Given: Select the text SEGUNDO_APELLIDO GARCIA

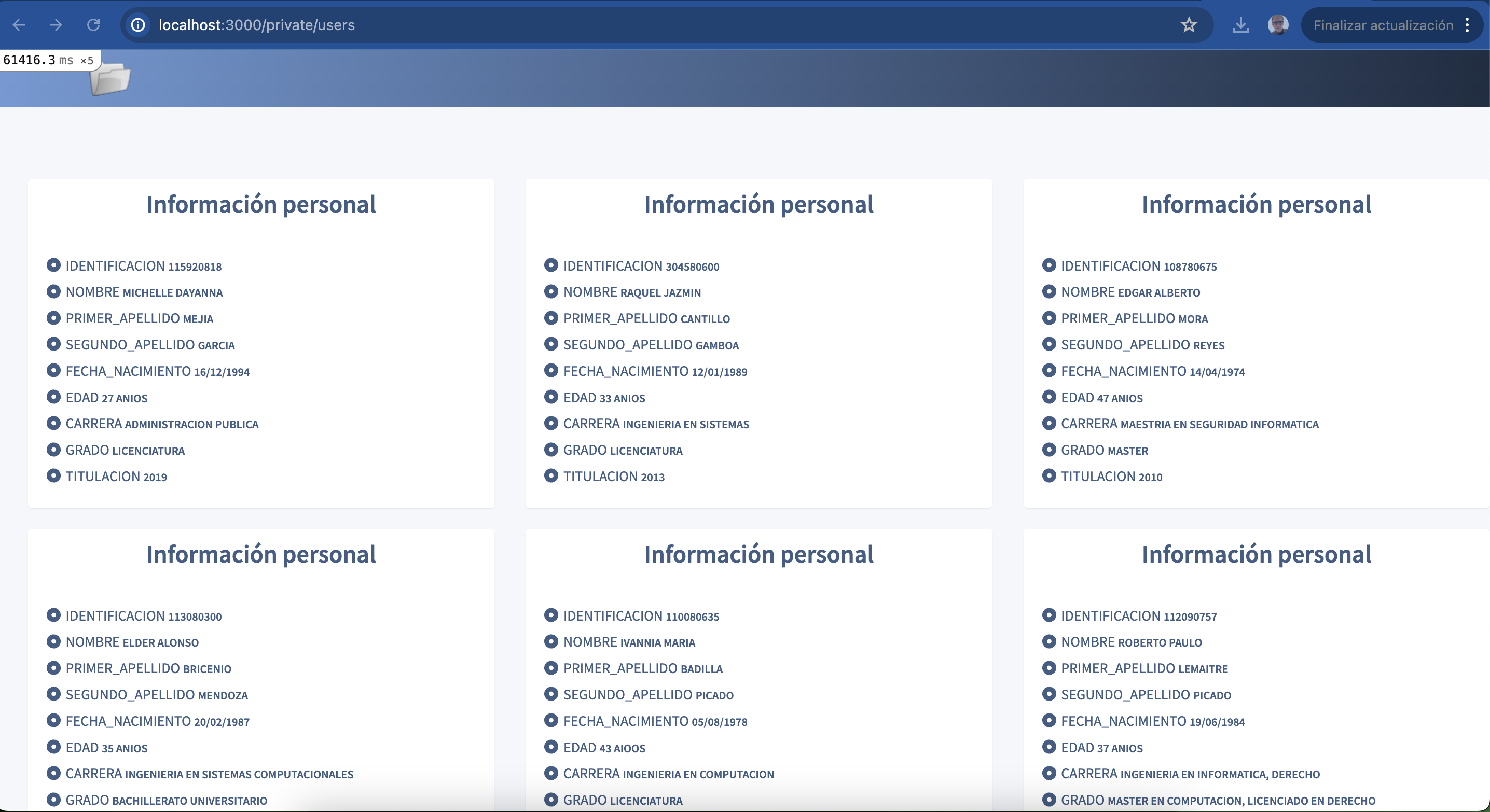Looking at the screenshot, I should pos(150,345).
